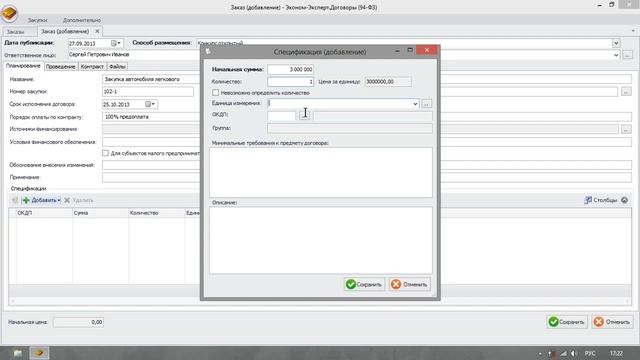The width and height of the screenshot is (640, 360).
Task: Click the Начальная сумма field in dialog
Action: [291, 69]
